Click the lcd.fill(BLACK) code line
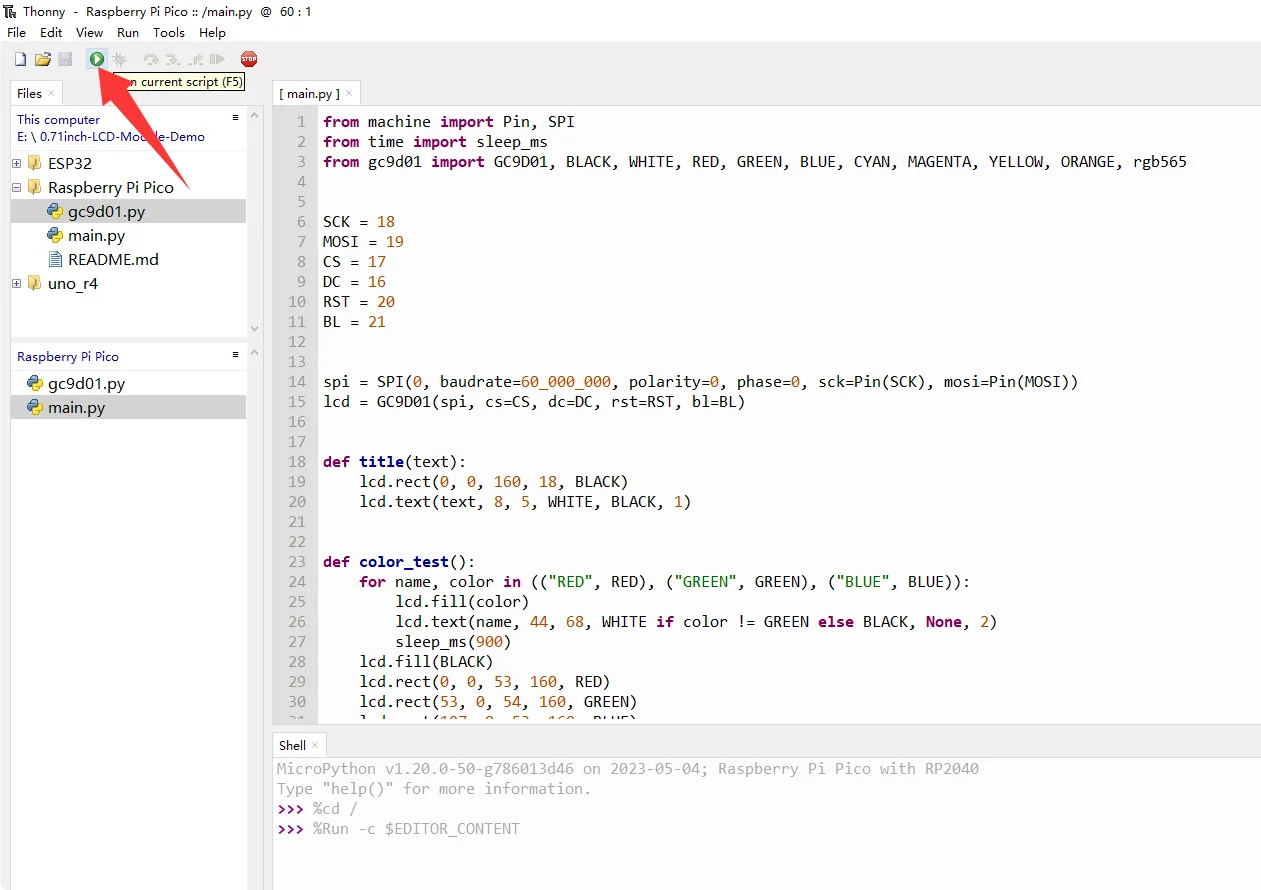 [x=426, y=661]
